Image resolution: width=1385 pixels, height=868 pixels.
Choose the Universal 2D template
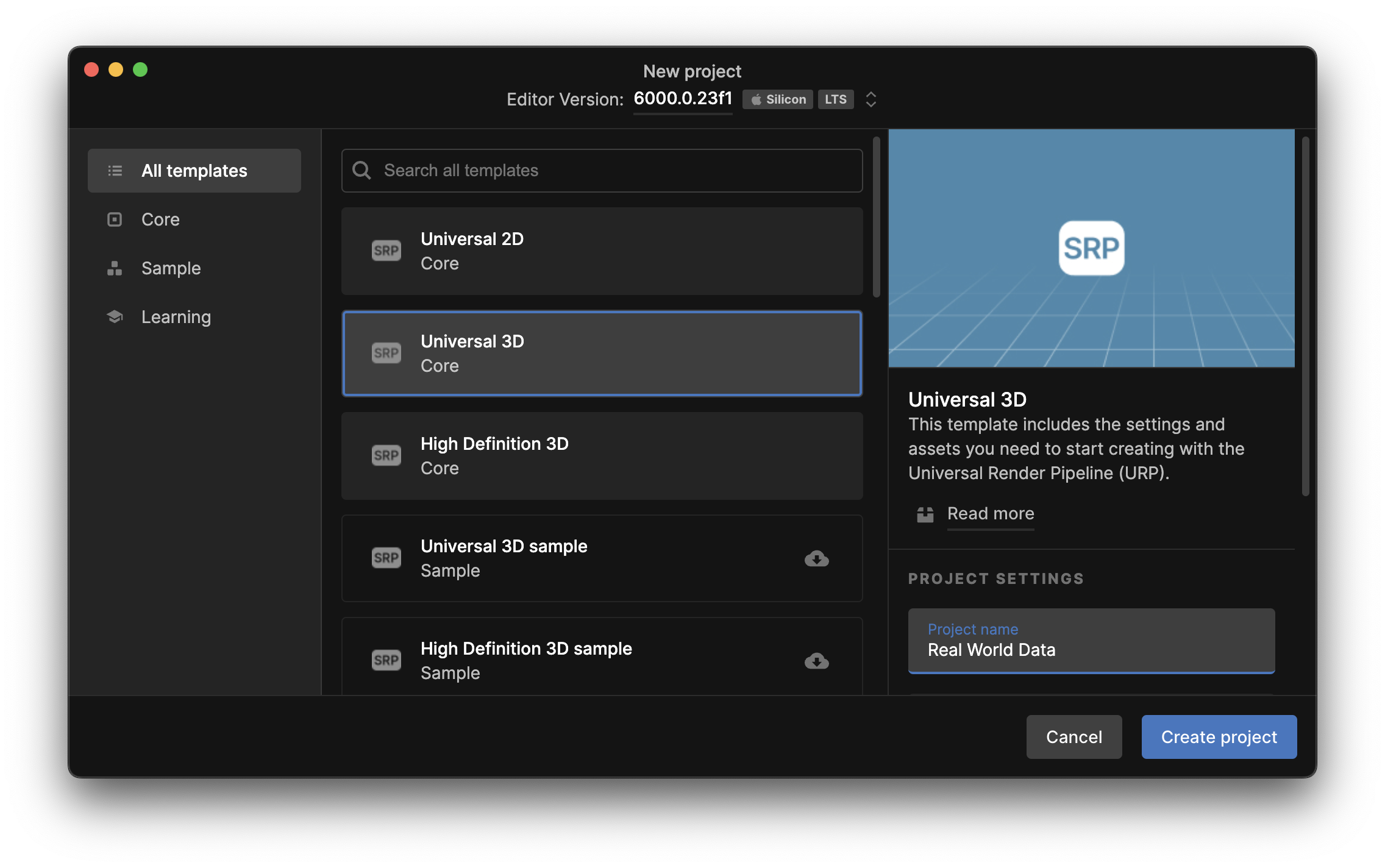602,251
